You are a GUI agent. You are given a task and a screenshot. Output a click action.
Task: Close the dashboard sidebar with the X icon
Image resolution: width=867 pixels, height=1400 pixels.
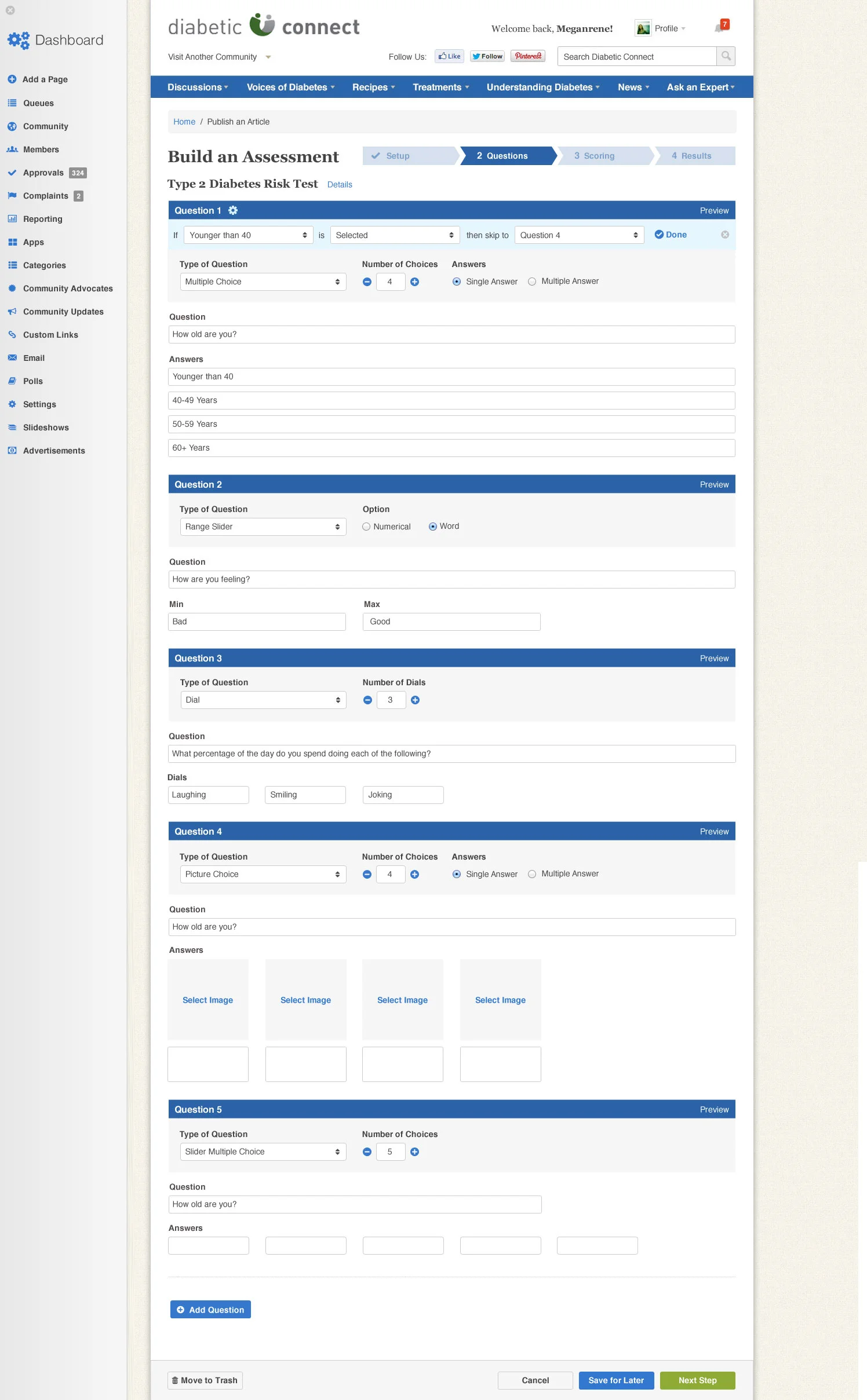10,10
